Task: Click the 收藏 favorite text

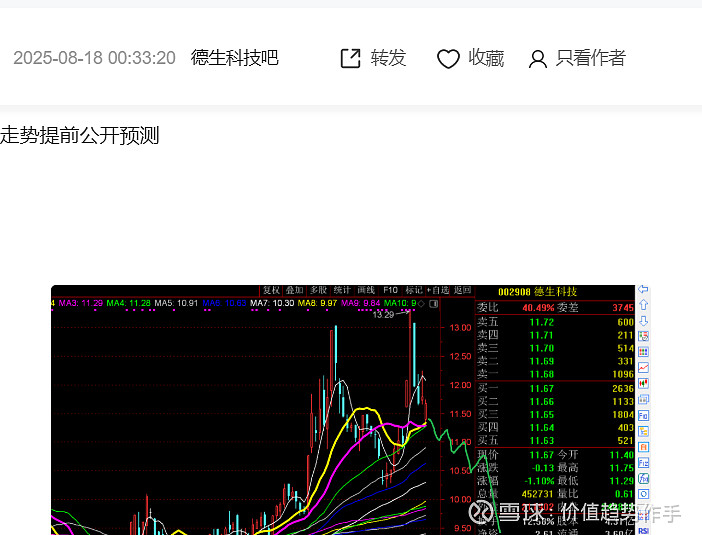Action: point(486,58)
